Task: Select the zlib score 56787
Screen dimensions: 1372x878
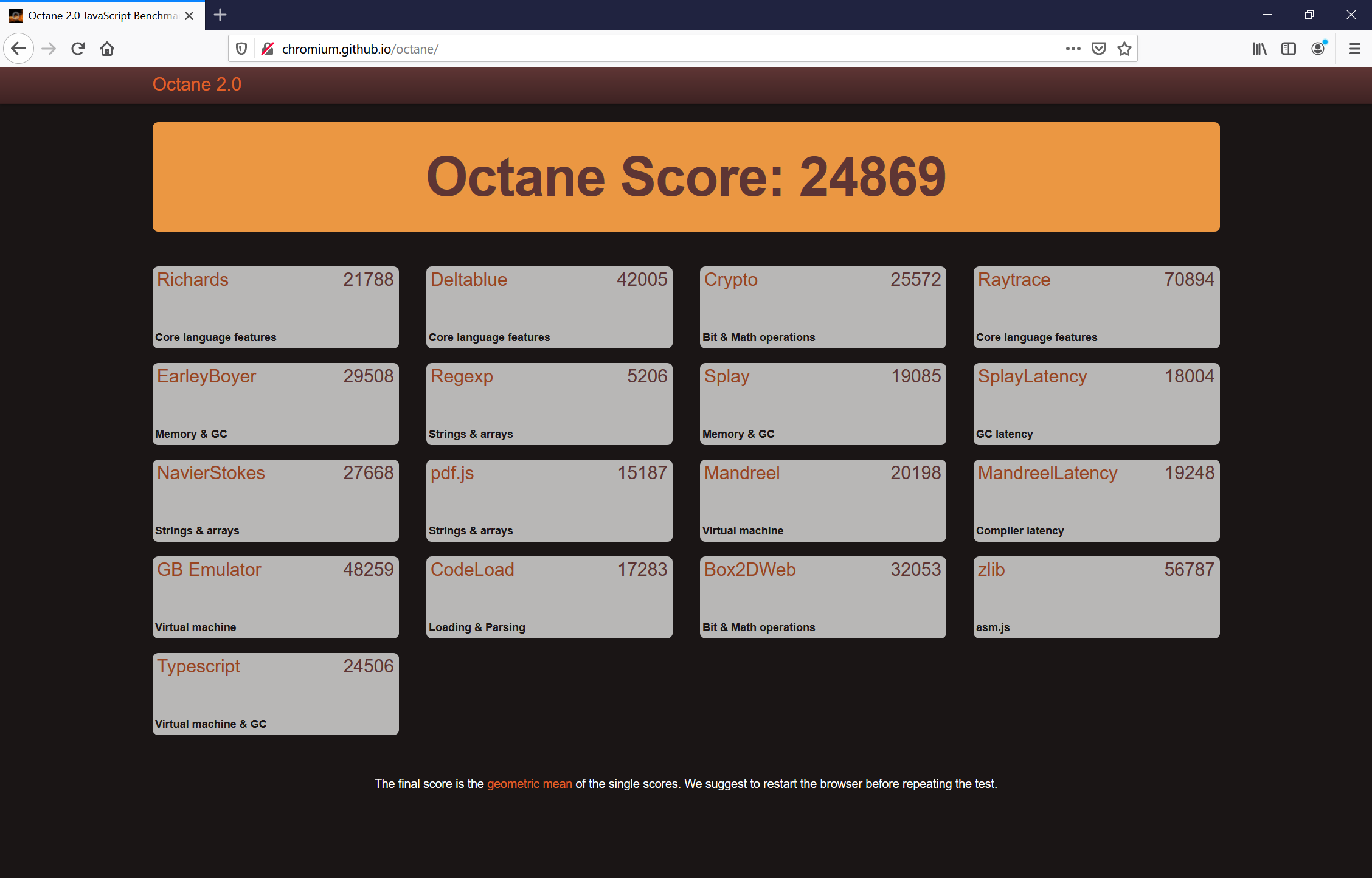Action: coord(1190,569)
